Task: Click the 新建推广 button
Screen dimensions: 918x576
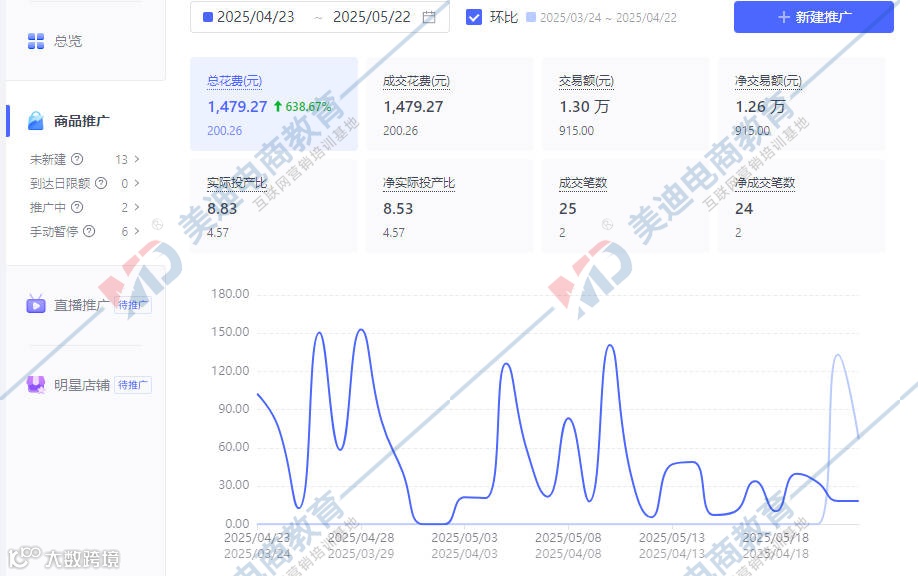Action: (814, 17)
